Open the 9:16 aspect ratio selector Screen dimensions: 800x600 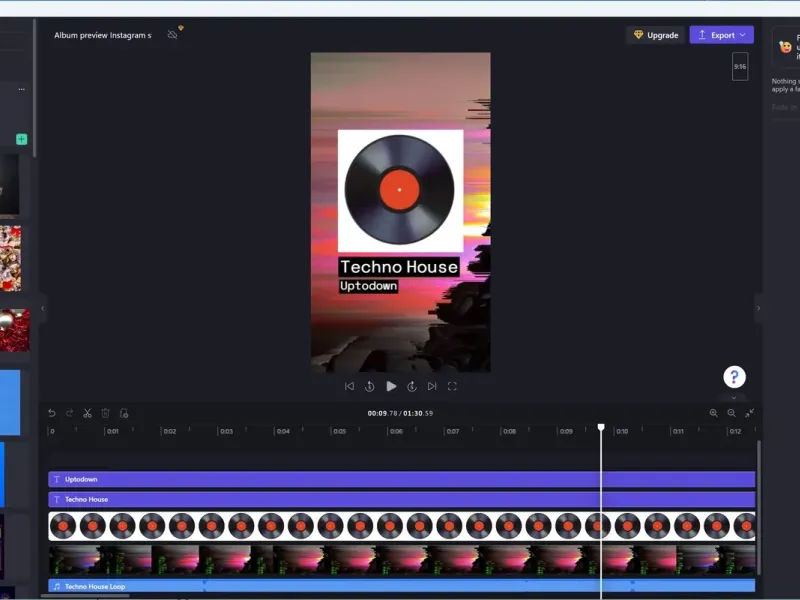pyautogui.click(x=740, y=66)
